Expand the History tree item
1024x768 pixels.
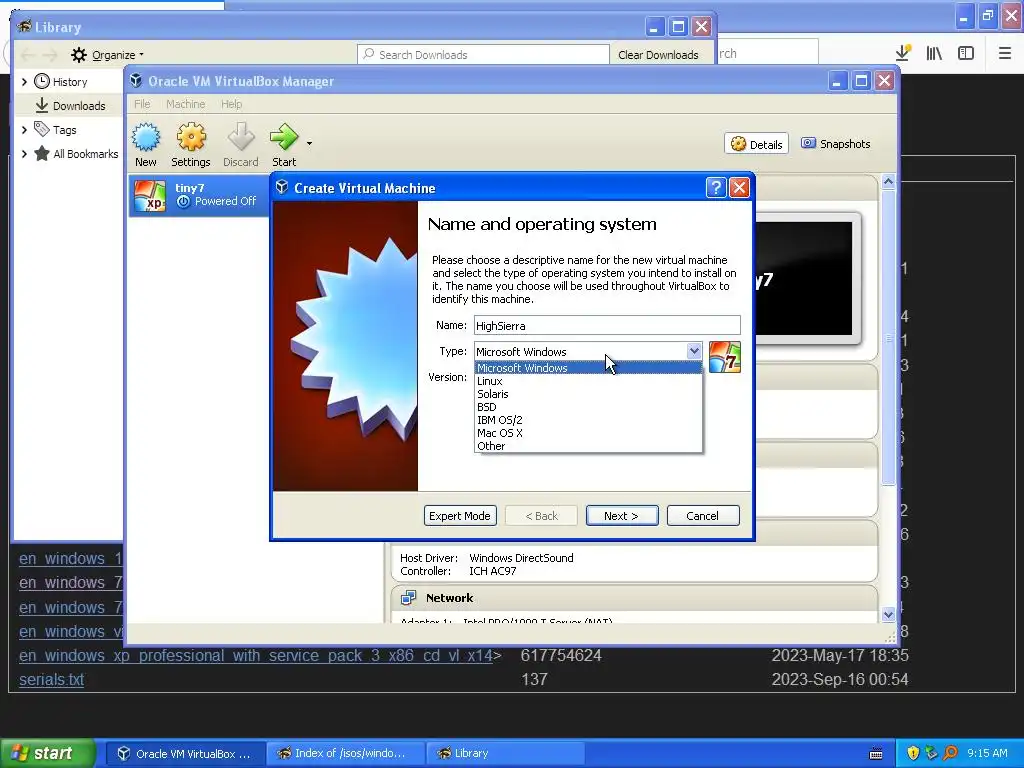pyautogui.click(x=25, y=82)
